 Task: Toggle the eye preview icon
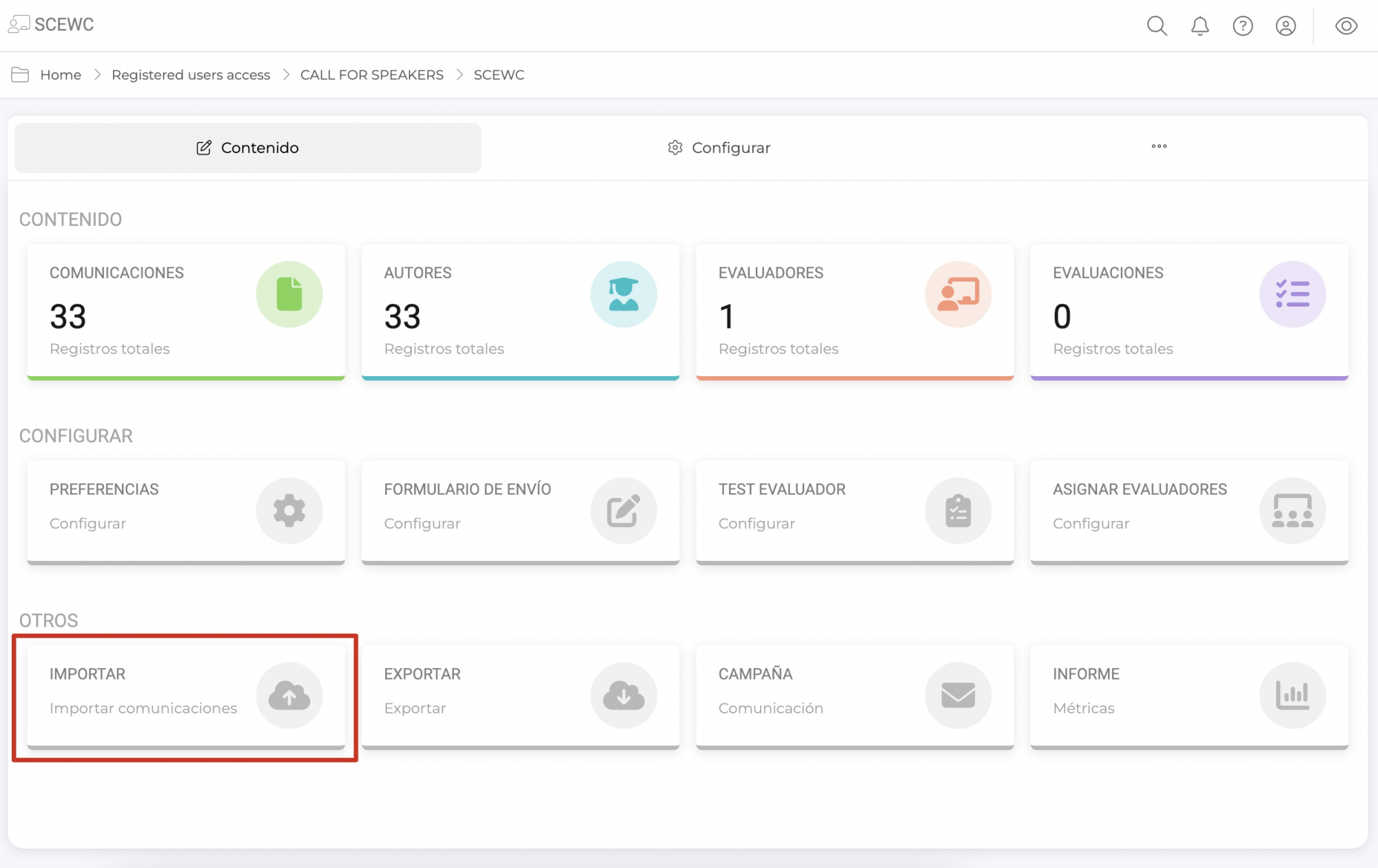coord(1346,26)
